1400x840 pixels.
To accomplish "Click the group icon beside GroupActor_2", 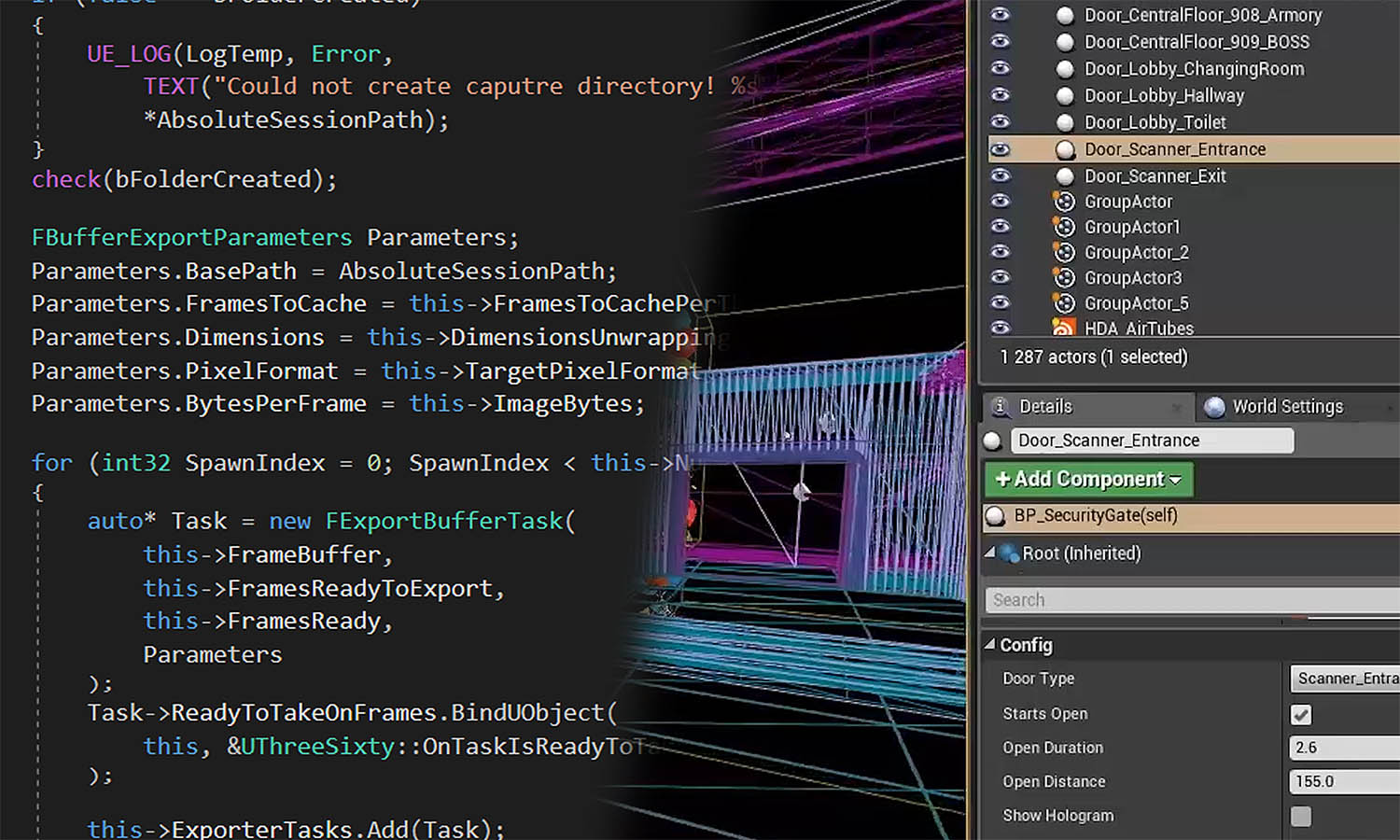I will click(x=1064, y=252).
